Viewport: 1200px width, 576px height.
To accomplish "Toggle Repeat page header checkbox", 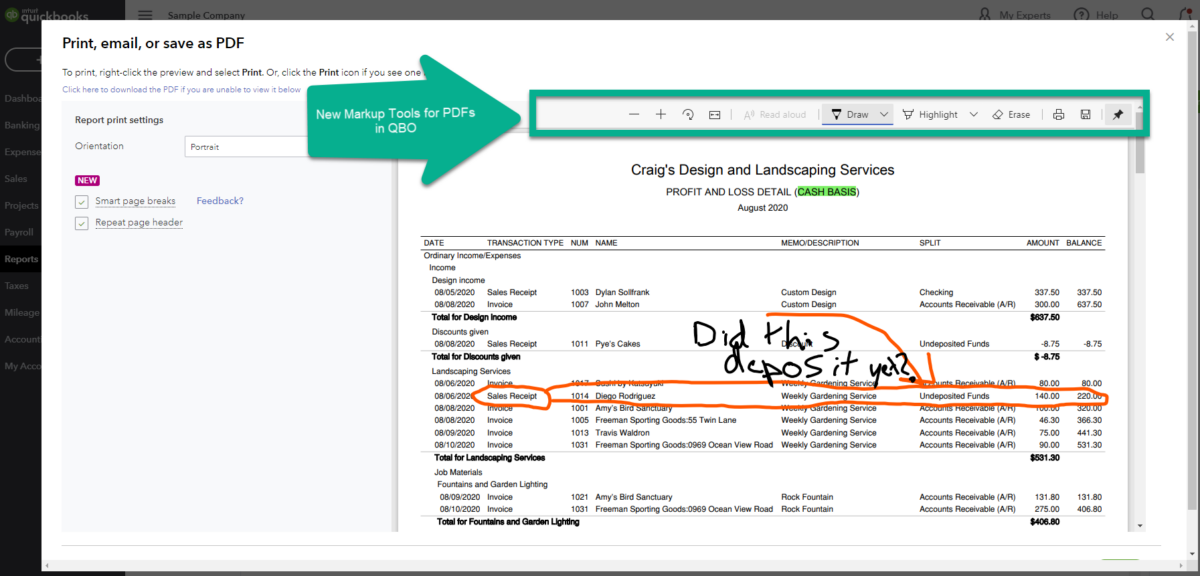I will pyautogui.click(x=82, y=223).
